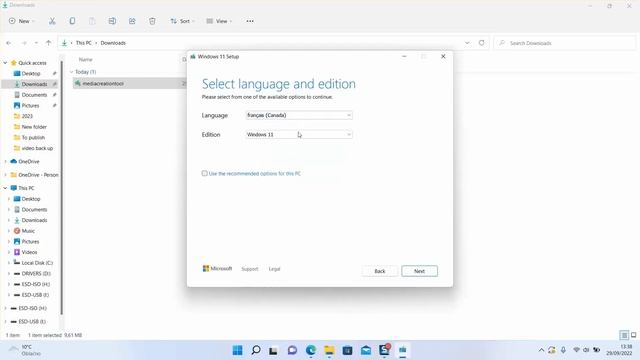Image resolution: width=640 pixels, height=360 pixels.
Task: Open the Edition dropdown showing Windows 11
Action: pyautogui.click(x=299, y=134)
